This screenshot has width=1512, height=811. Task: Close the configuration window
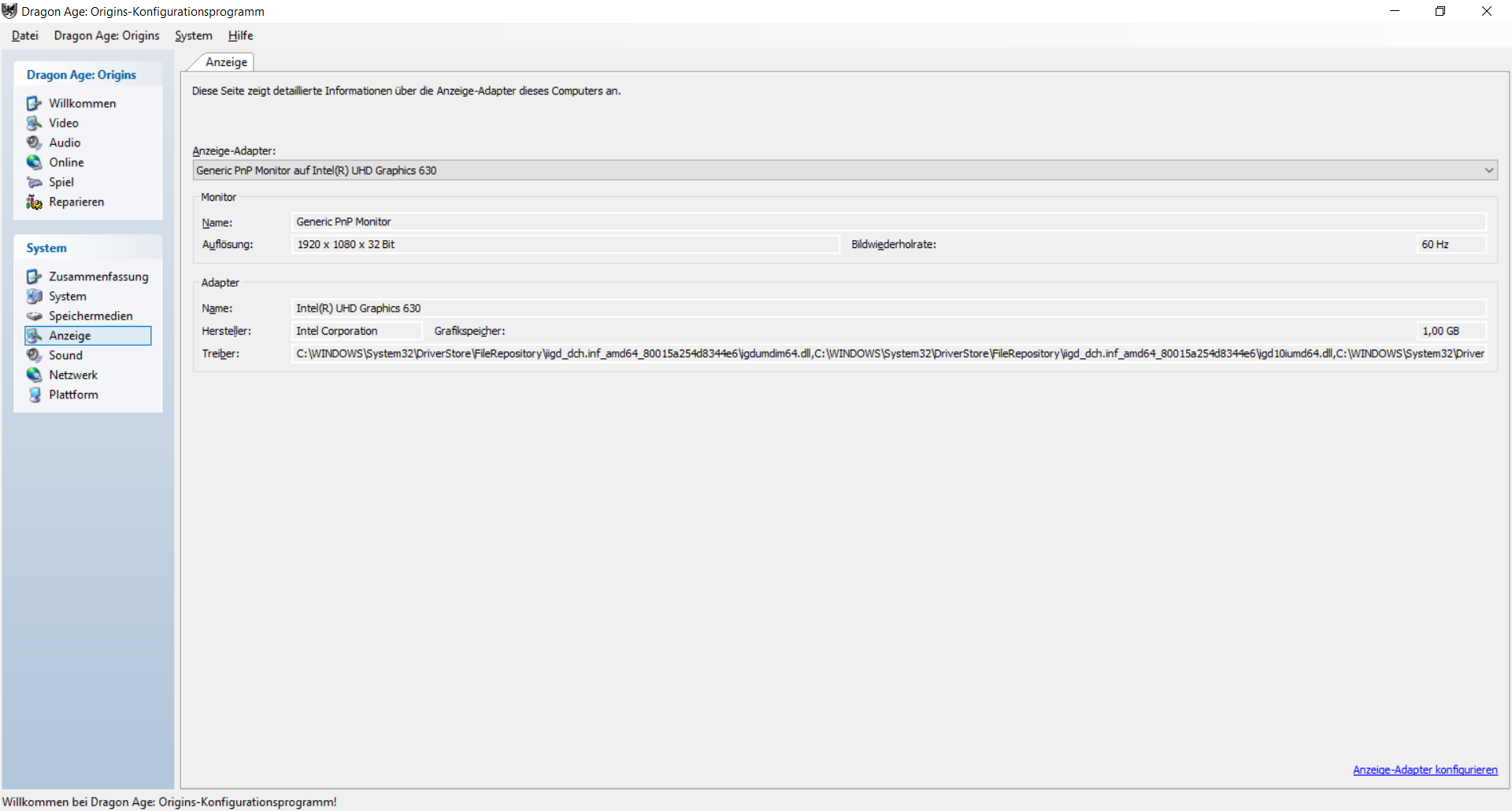coord(1487,11)
